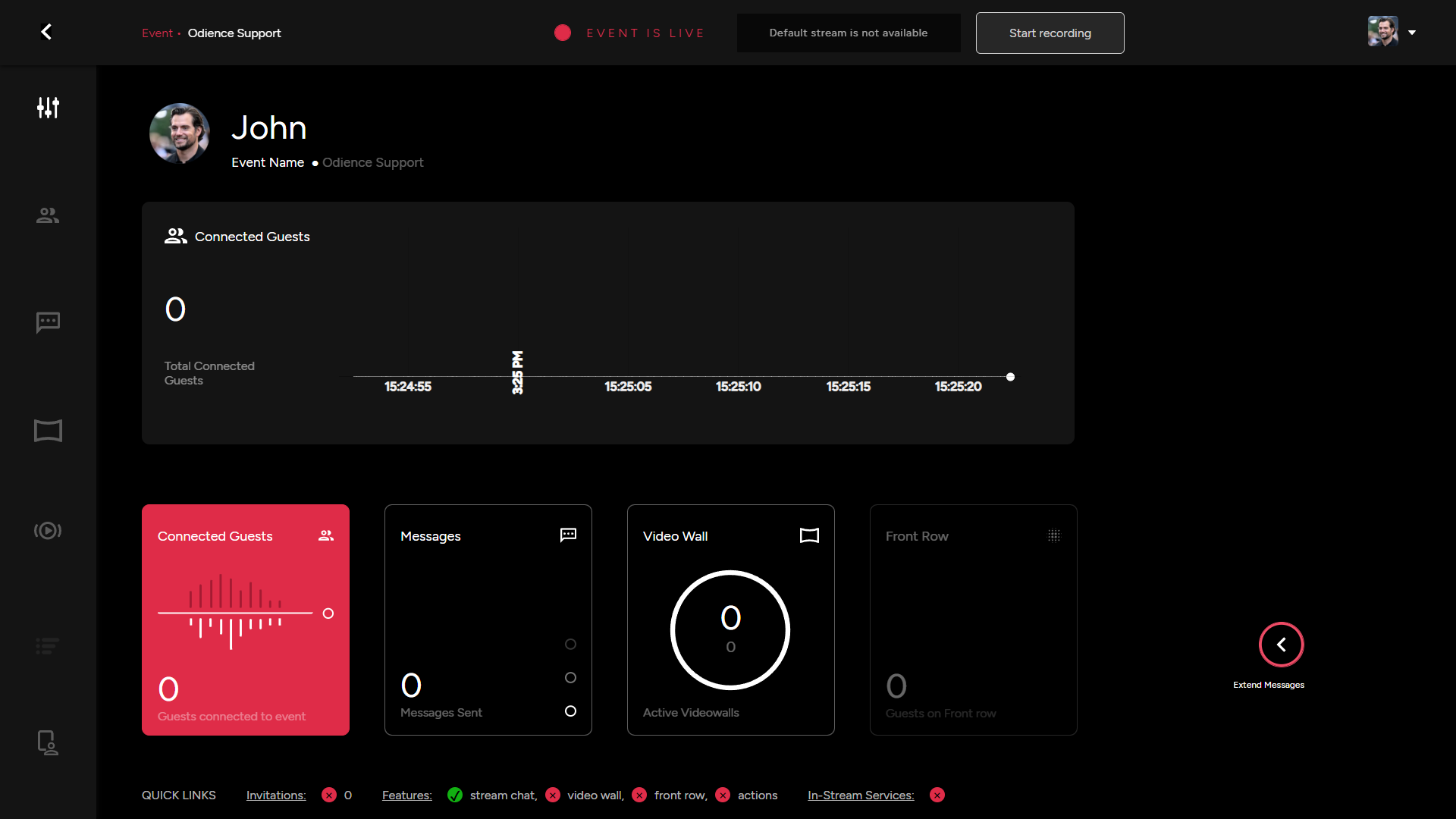The width and height of the screenshot is (1456, 819).
Task: Enable the front row feature
Action: [639, 795]
